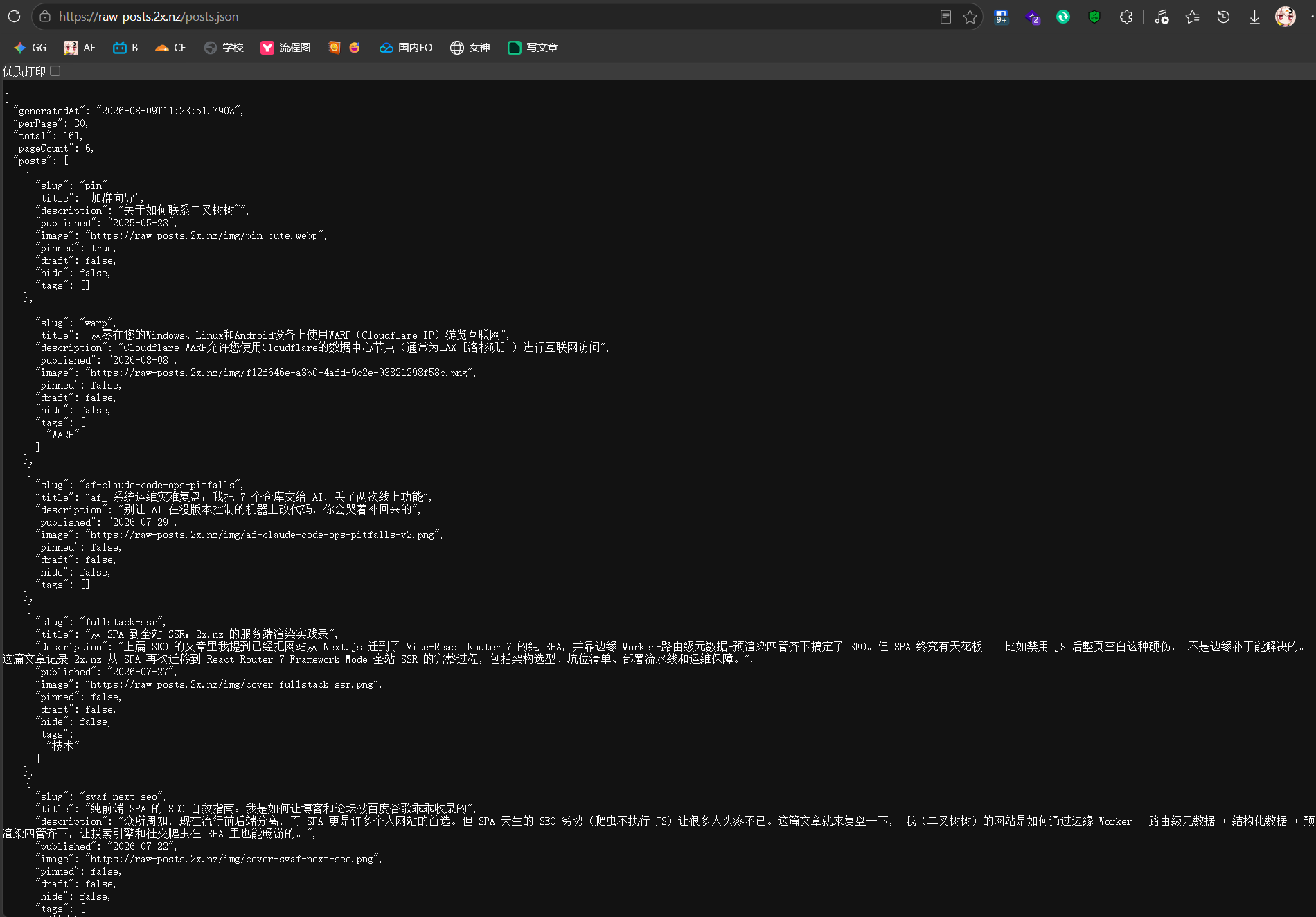Click the published date "2025-05-23"
Screen dimensions: 1316x917
141,223
